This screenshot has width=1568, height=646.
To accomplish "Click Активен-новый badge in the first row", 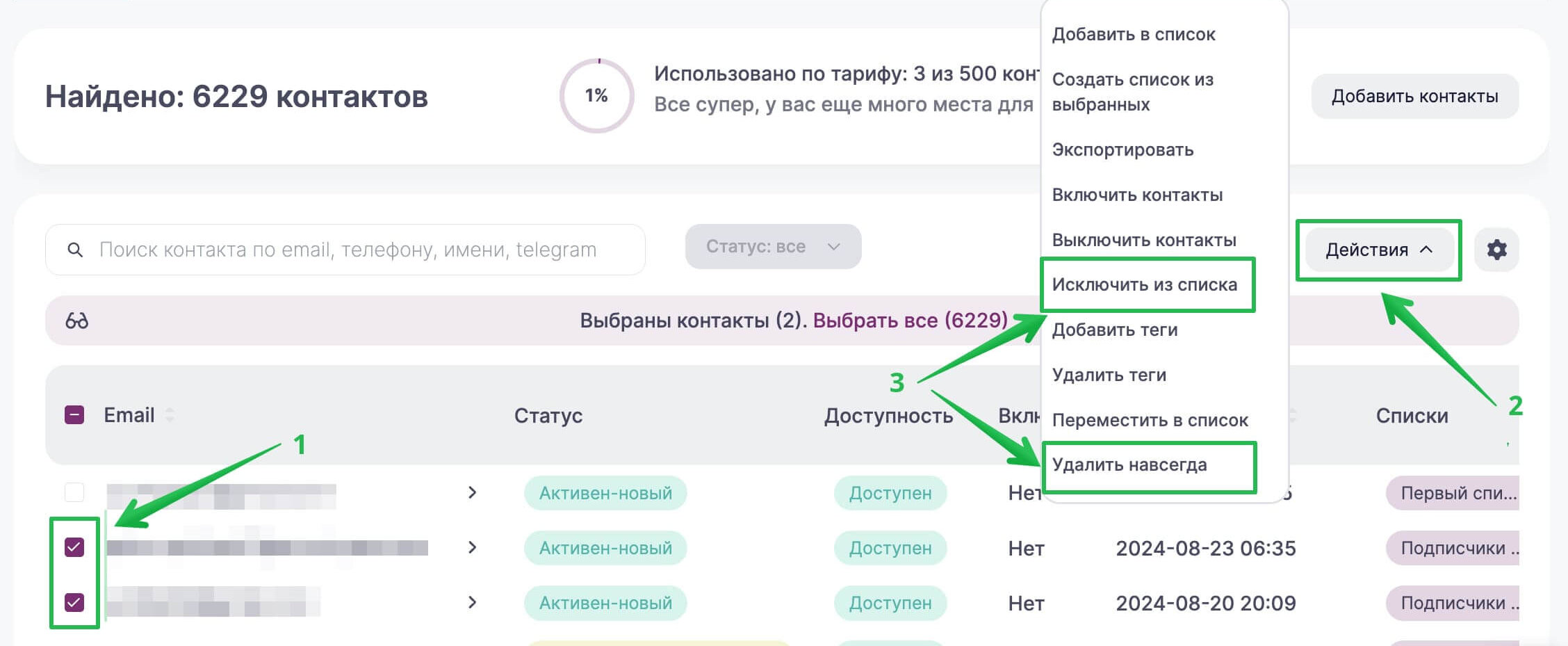I will click(x=605, y=493).
